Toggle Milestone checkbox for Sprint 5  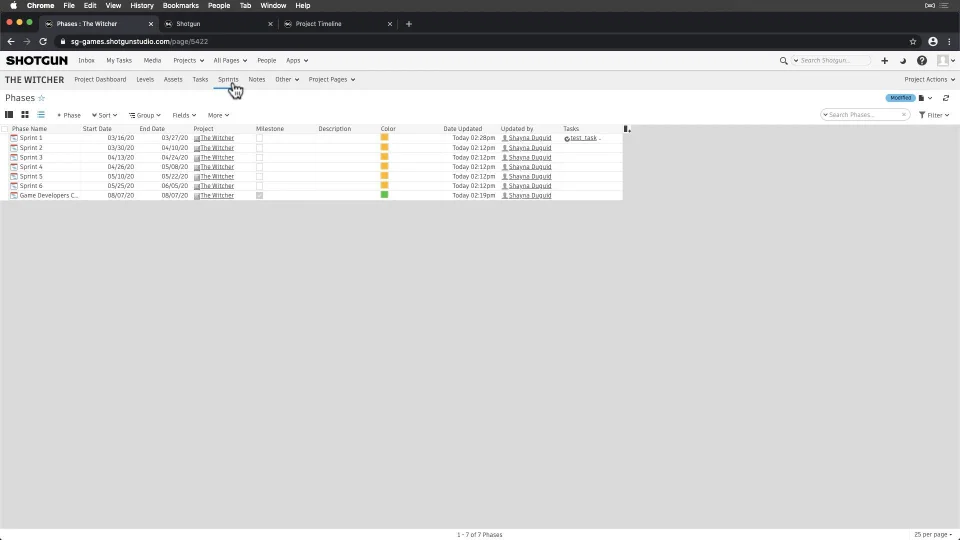pos(260,176)
